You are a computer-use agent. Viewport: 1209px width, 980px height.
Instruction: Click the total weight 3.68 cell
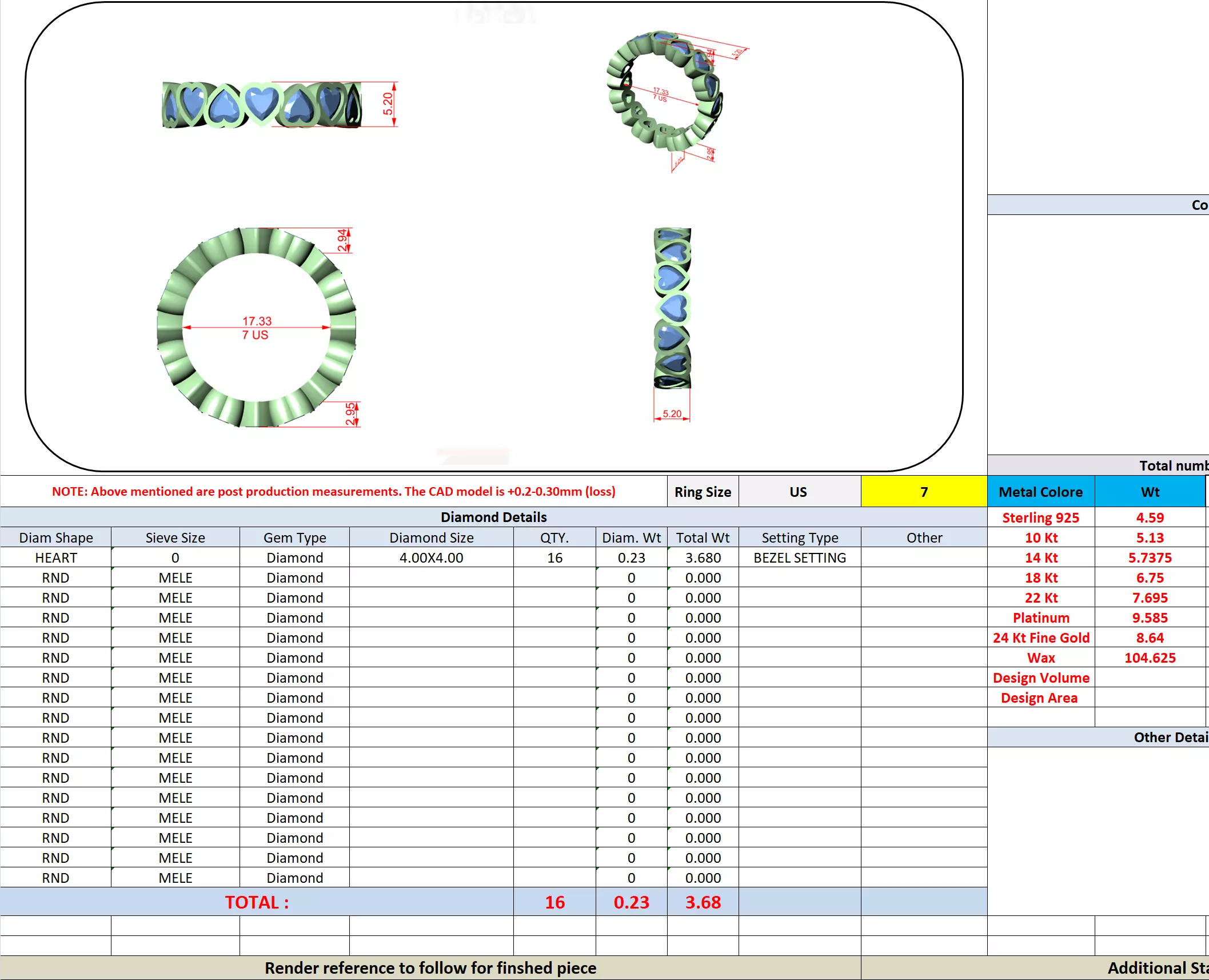(703, 902)
